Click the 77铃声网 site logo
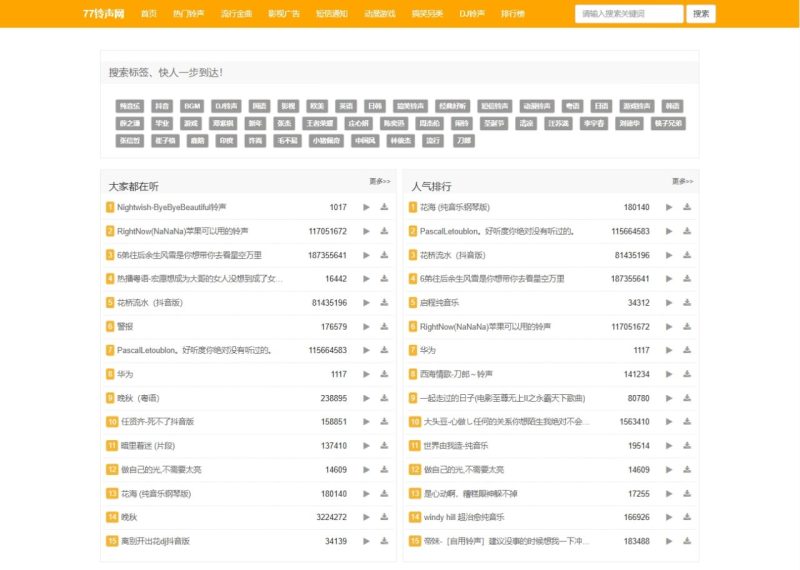 [x=103, y=14]
